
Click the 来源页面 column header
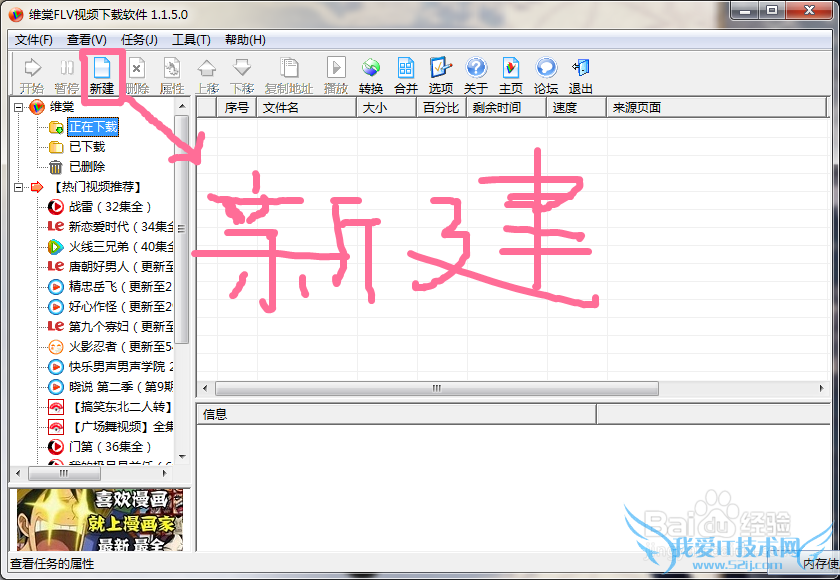coord(716,108)
